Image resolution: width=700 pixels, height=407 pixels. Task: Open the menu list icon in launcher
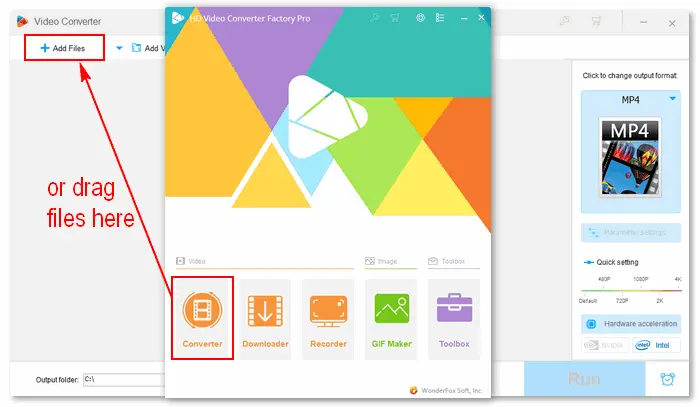(x=440, y=18)
